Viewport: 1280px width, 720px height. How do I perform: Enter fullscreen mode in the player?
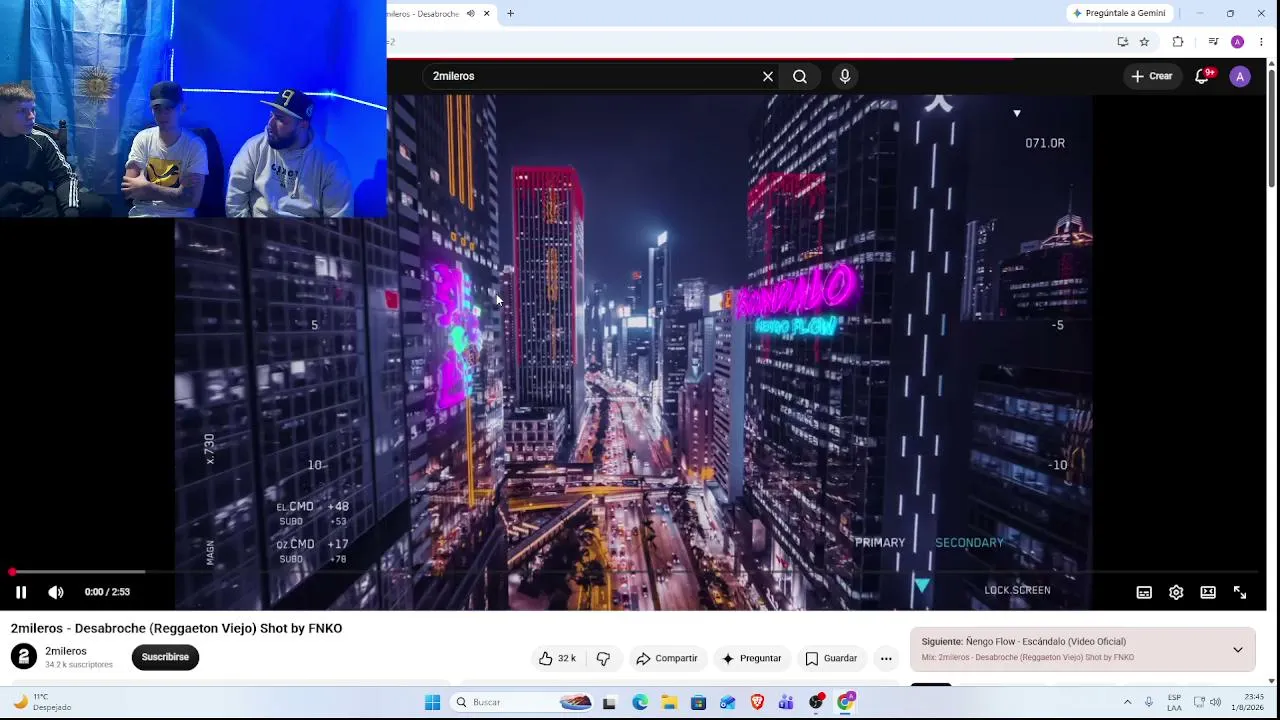(x=1240, y=592)
